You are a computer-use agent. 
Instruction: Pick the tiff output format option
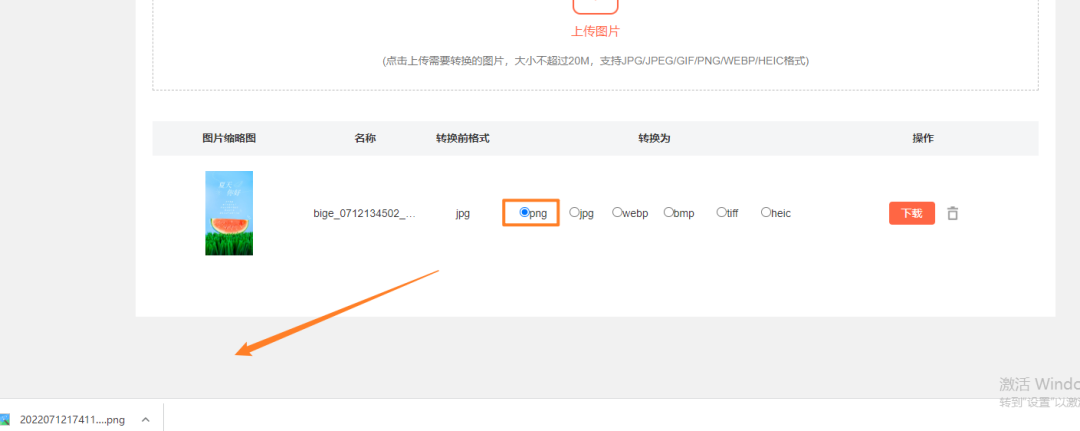click(721, 213)
